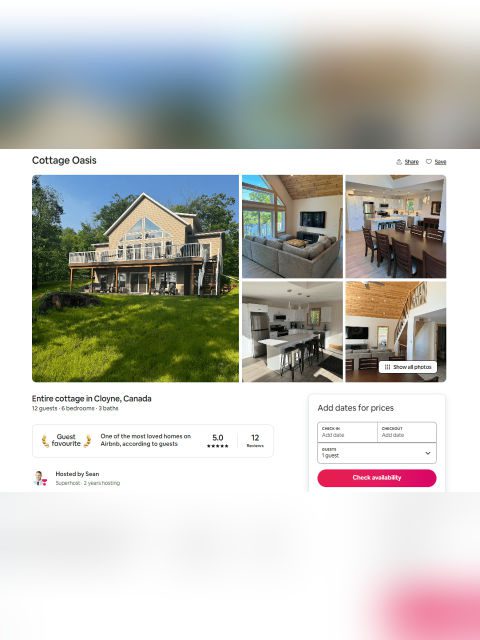Click the Superhost badge on avatar
Viewport: 480px width, 640px height.
[x=44, y=482]
